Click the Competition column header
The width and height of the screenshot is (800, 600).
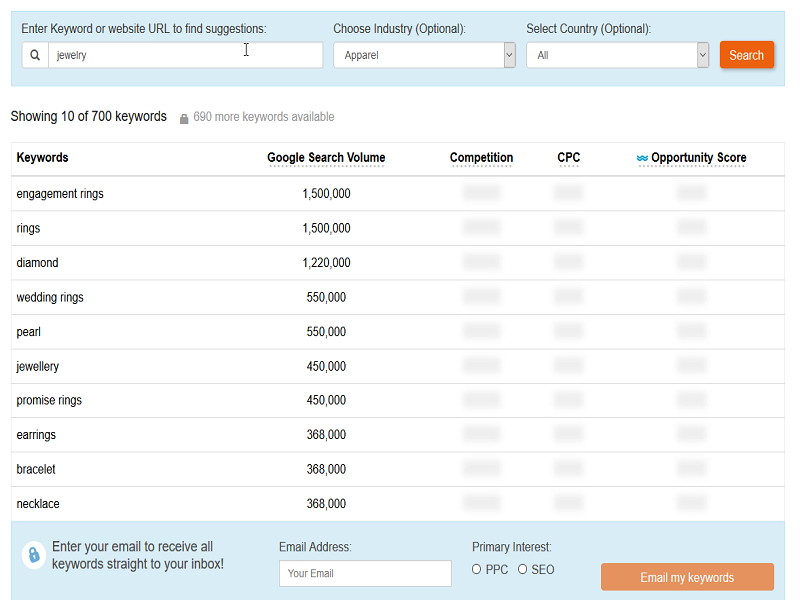(481, 158)
